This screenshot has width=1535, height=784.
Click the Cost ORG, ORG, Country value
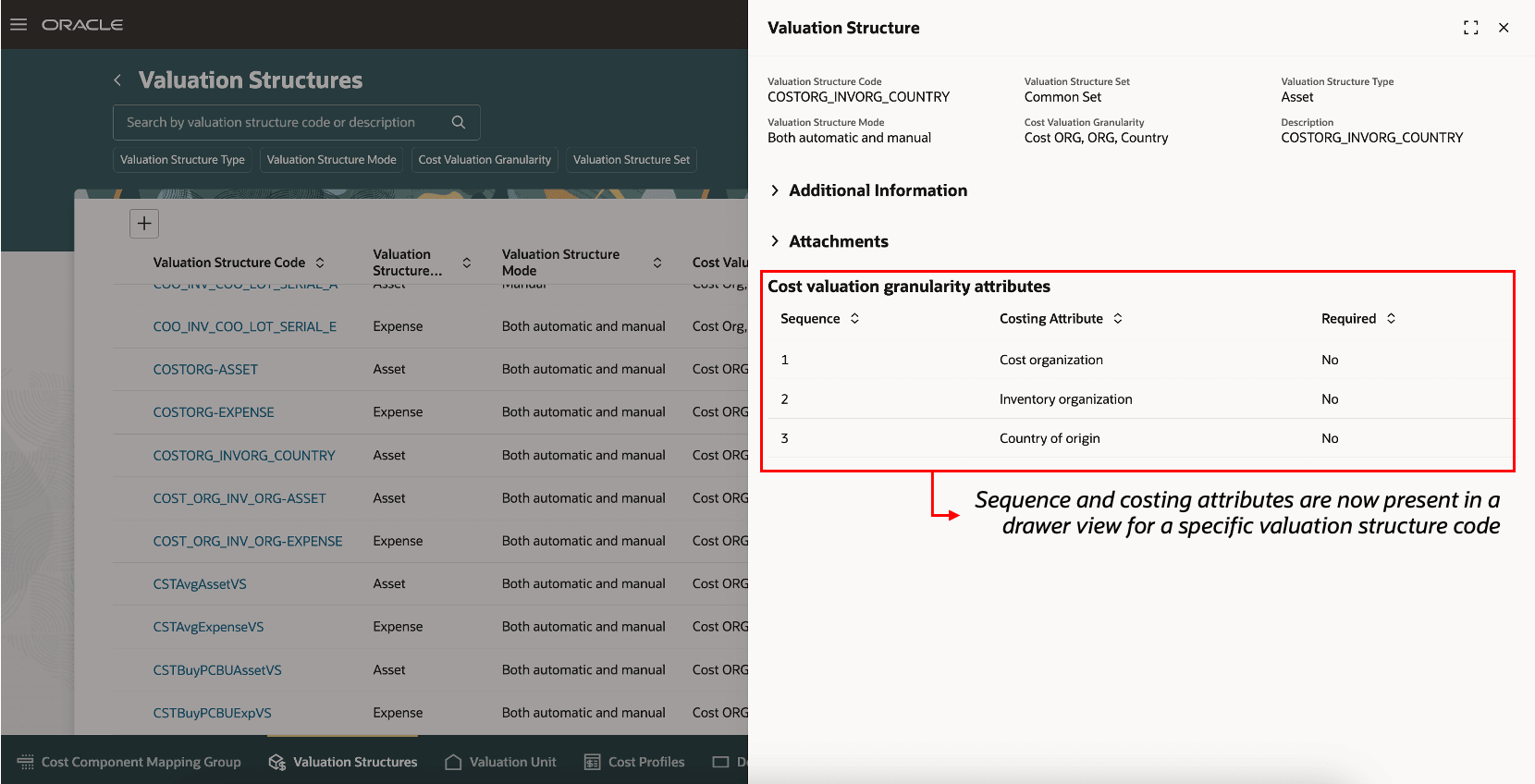click(1096, 138)
